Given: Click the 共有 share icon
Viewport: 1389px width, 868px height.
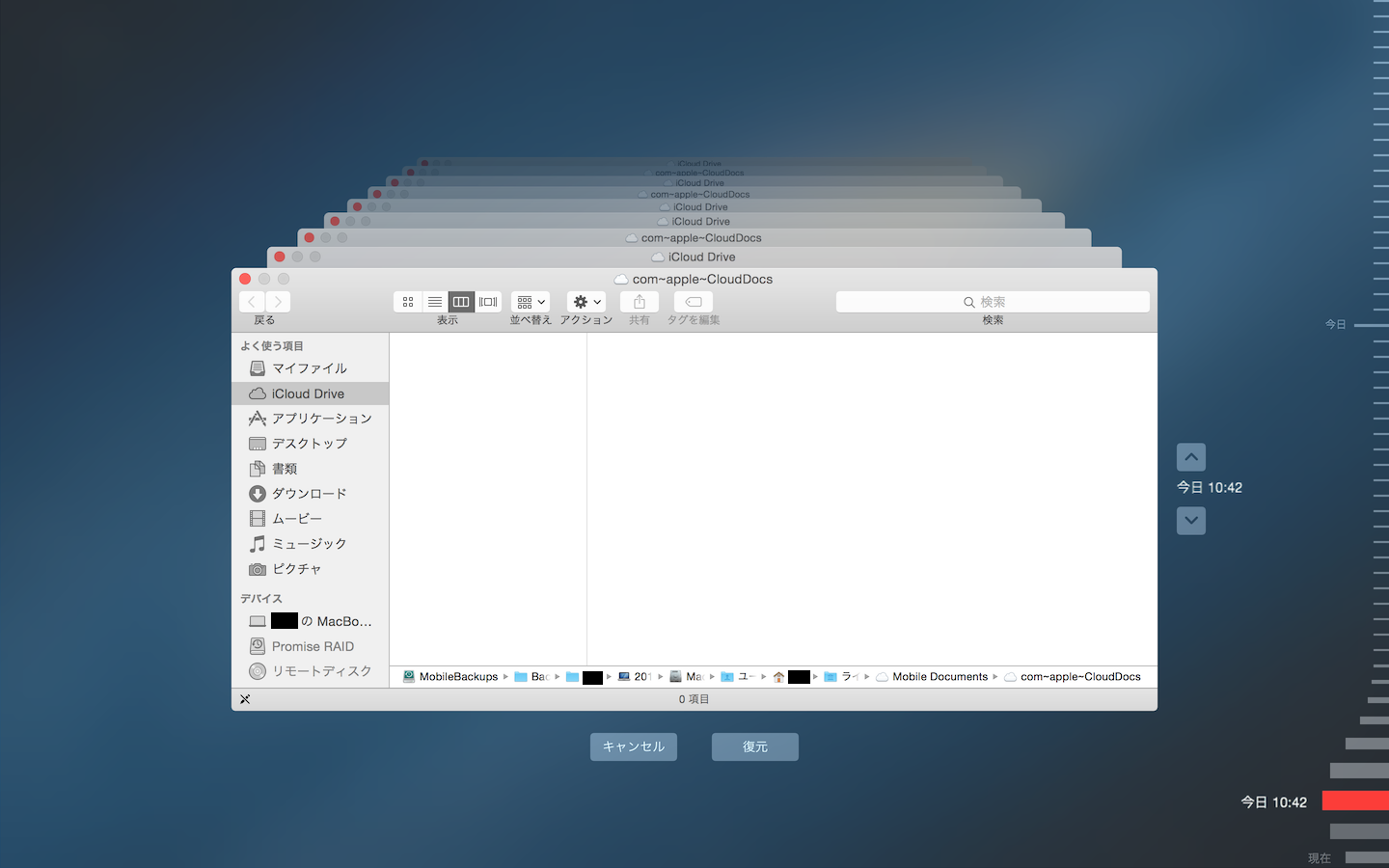Looking at the screenshot, I should point(640,302).
